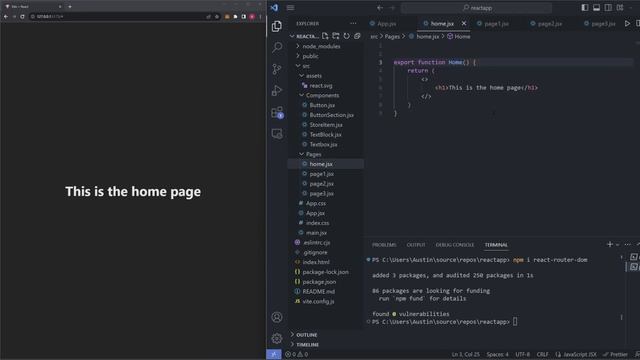Toggle primary side bar layout button

coord(585,7)
